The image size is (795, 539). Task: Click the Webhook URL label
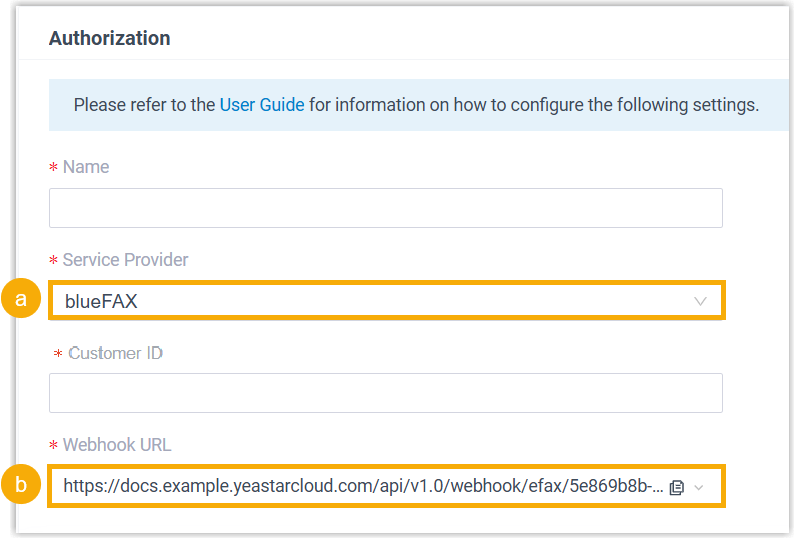pyautogui.click(x=116, y=445)
